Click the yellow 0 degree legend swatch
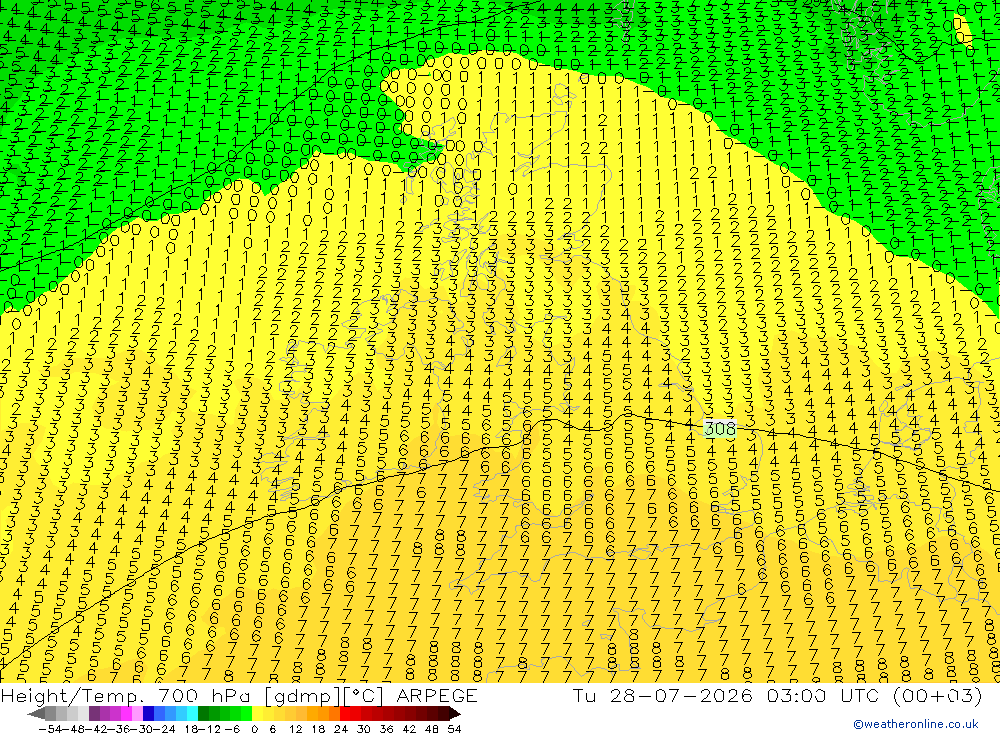Viewport: 1000px width, 733px height. (x=258, y=713)
